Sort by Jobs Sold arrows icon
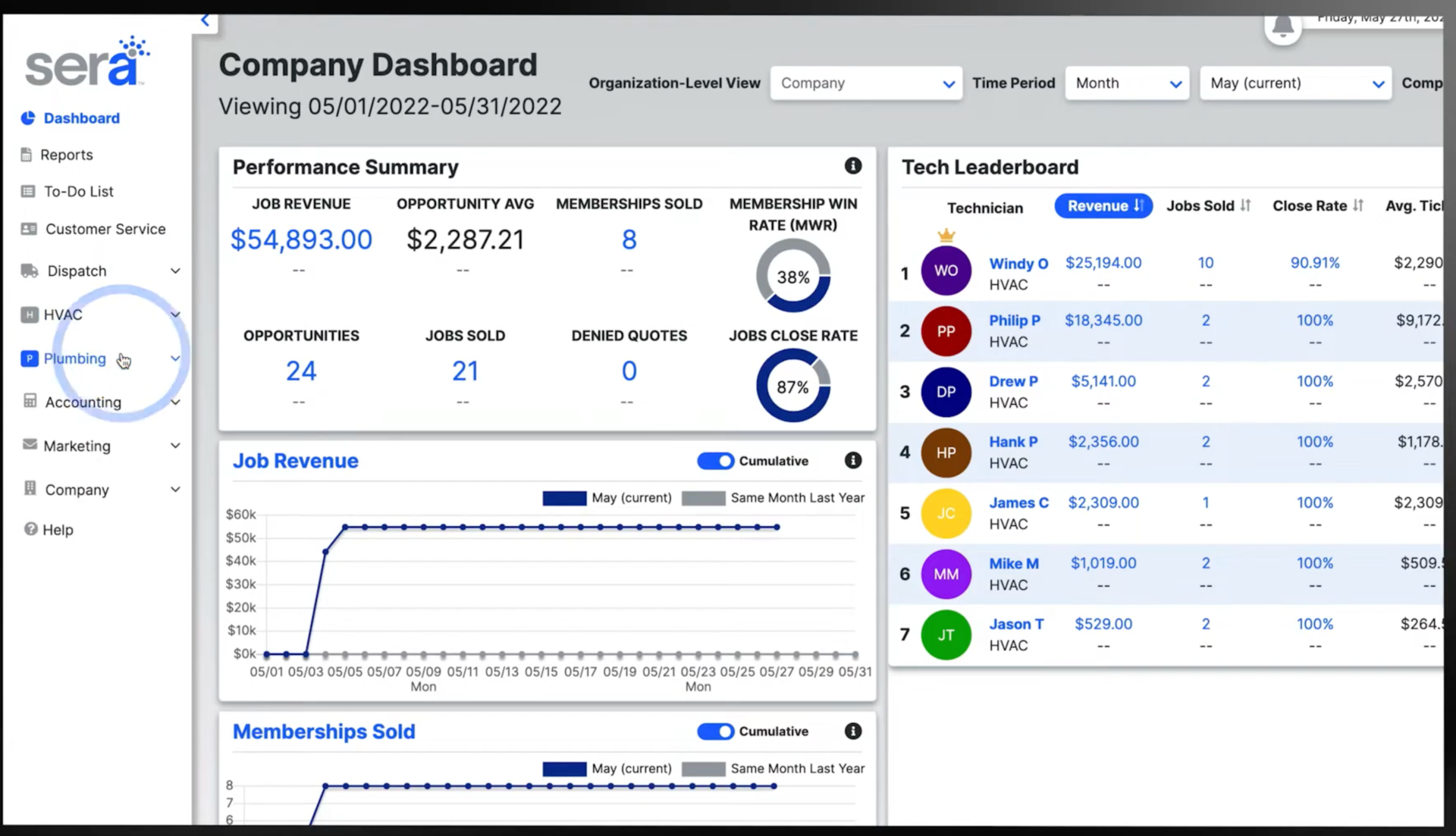The height and width of the screenshot is (836, 1456). 1245,205
